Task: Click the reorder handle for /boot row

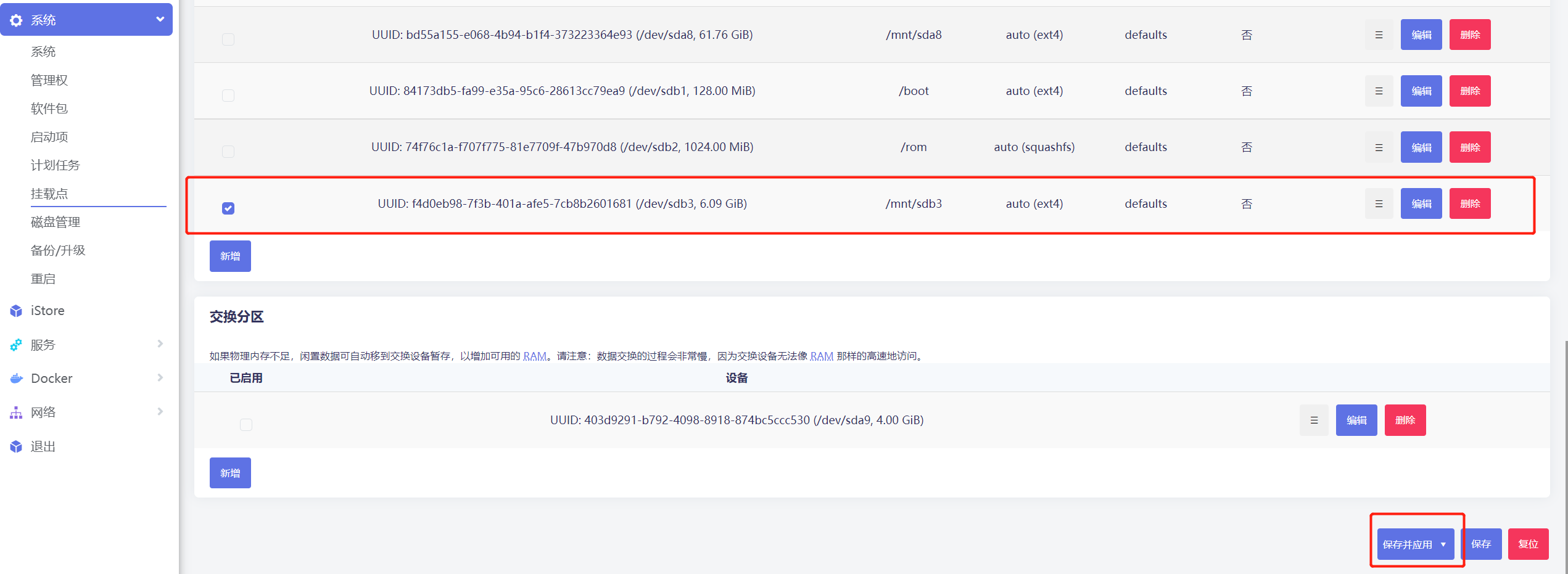Action: click(x=1379, y=91)
